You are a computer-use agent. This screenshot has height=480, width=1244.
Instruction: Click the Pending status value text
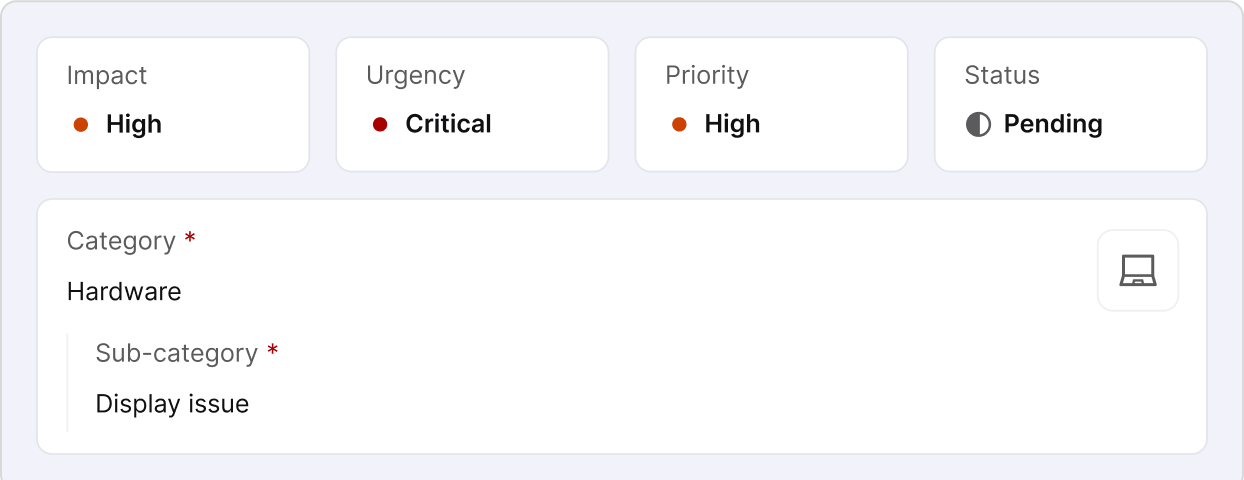(x=1053, y=124)
